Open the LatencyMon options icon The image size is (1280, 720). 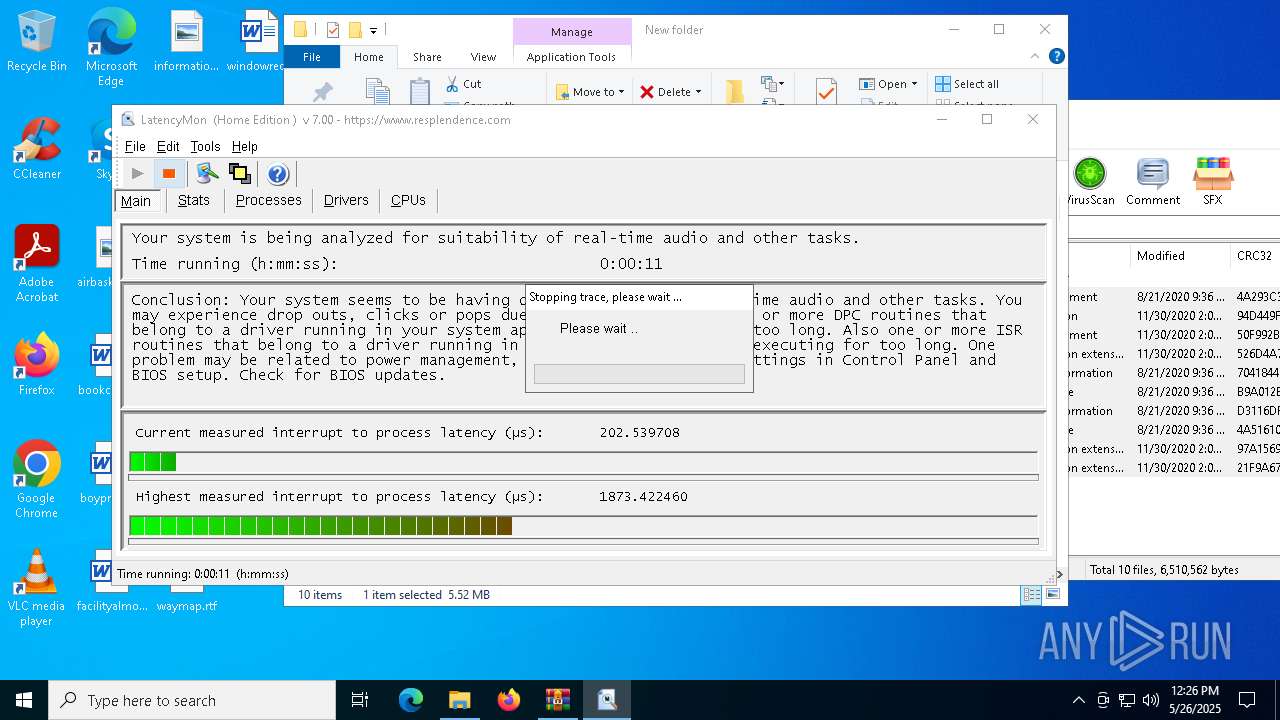pos(207,174)
